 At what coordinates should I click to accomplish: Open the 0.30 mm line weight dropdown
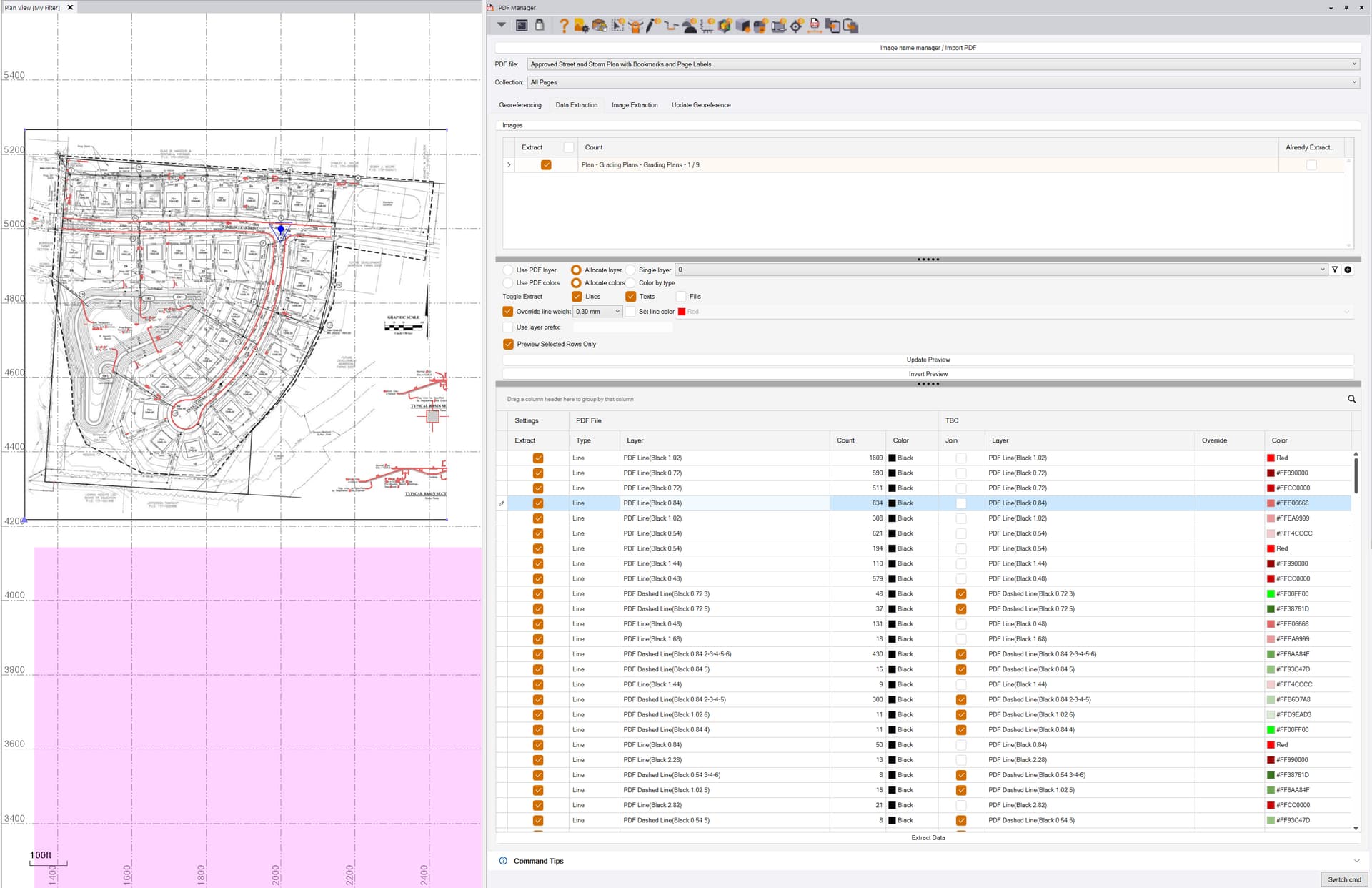tap(617, 312)
